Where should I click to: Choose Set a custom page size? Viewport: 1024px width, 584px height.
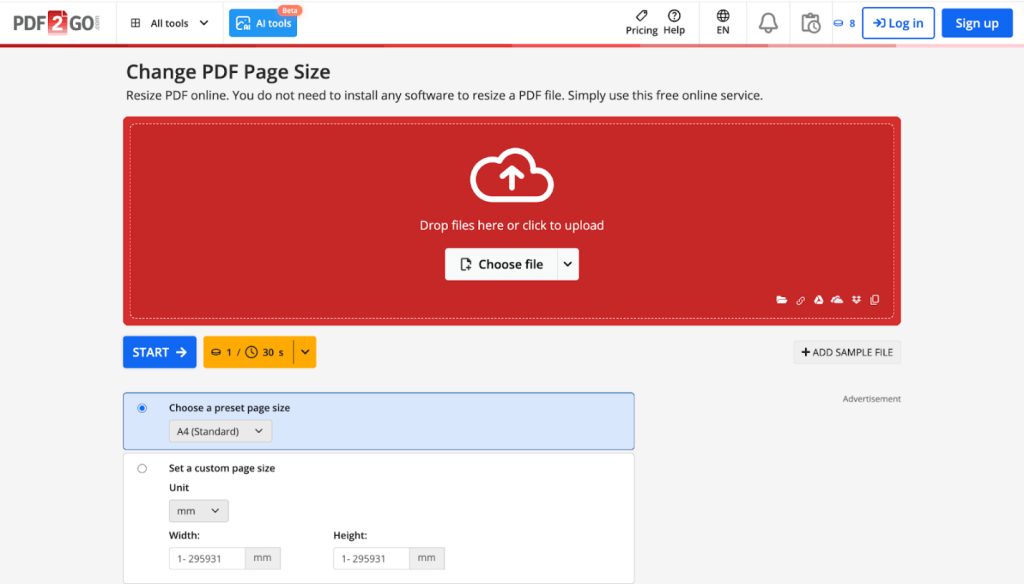coord(141,467)
